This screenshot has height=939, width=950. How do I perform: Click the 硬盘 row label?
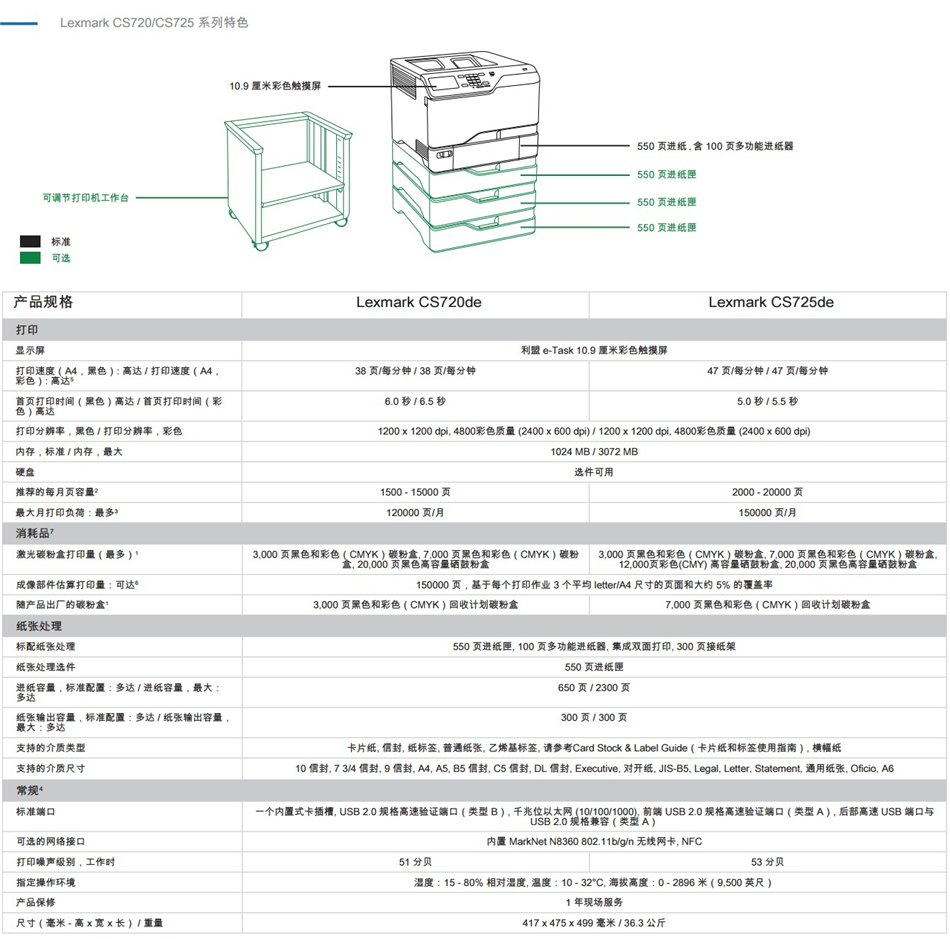pyautogui.click(x=25, y=472)
